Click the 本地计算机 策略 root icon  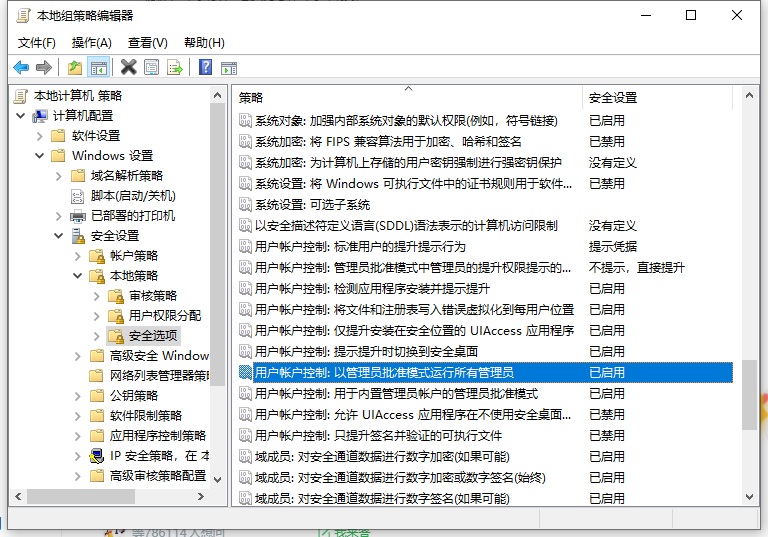coord(20,96)
